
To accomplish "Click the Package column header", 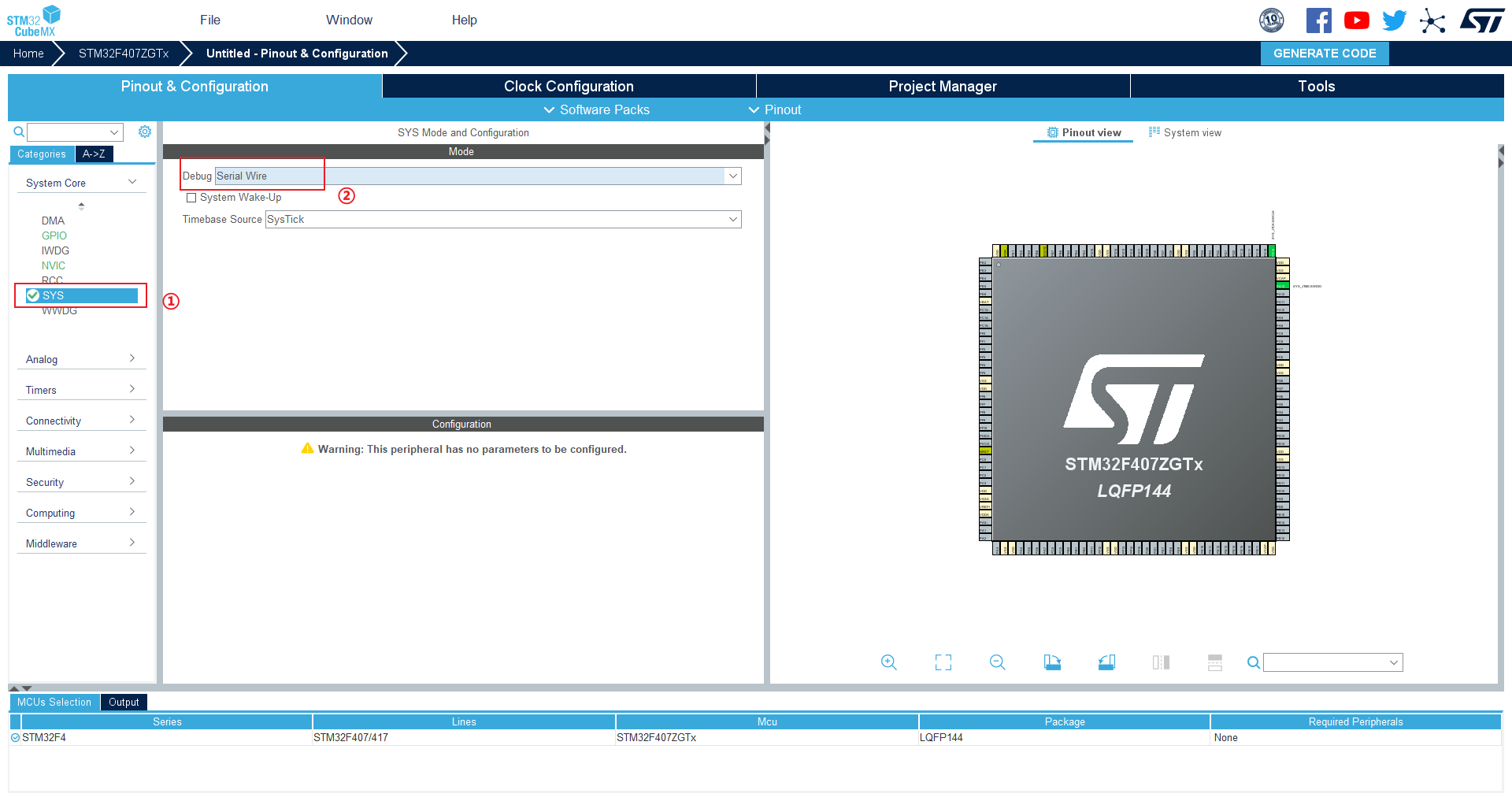I will [x=1065, y=722].
